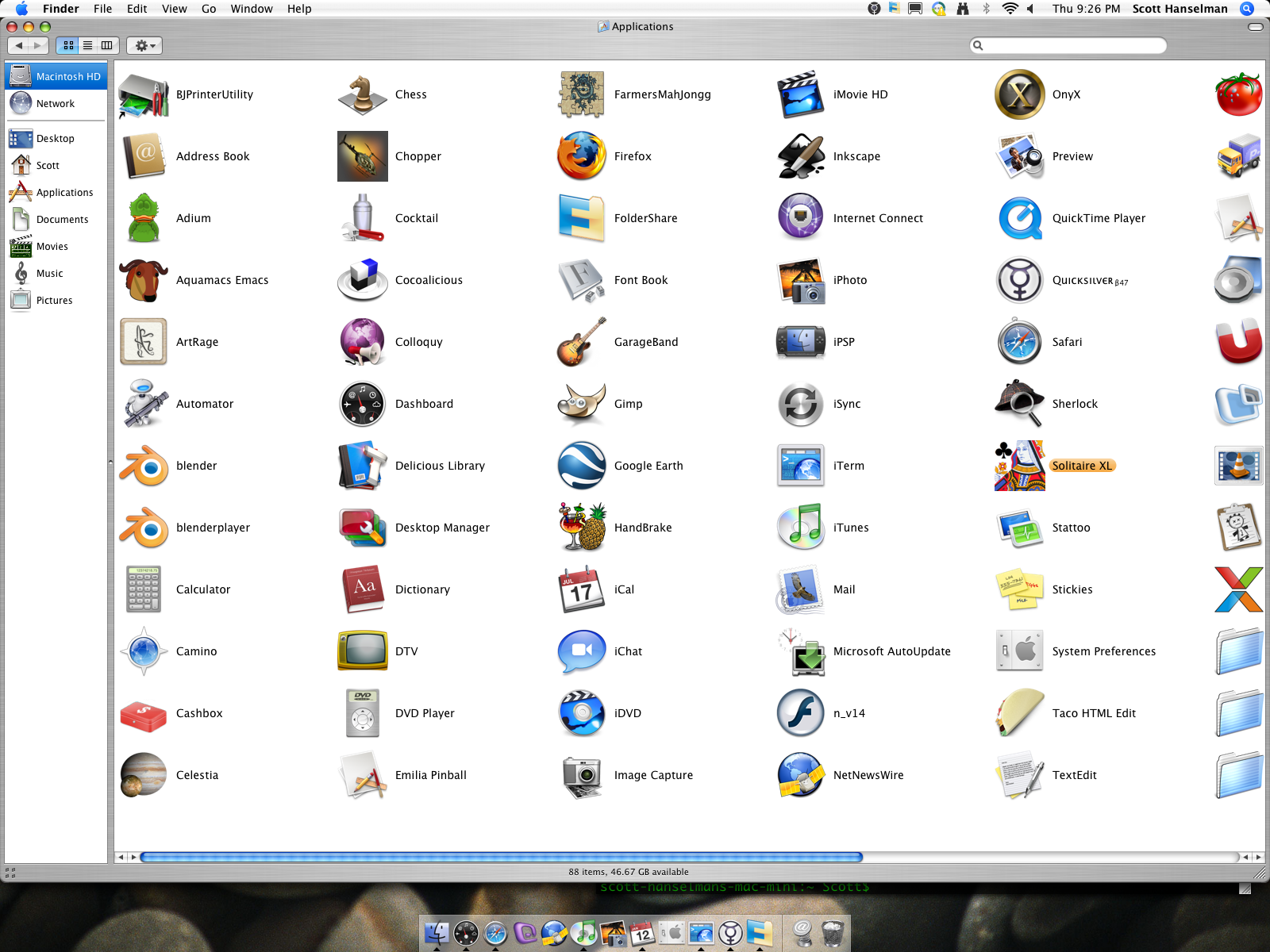Open the Trash in the Dock

833,933
